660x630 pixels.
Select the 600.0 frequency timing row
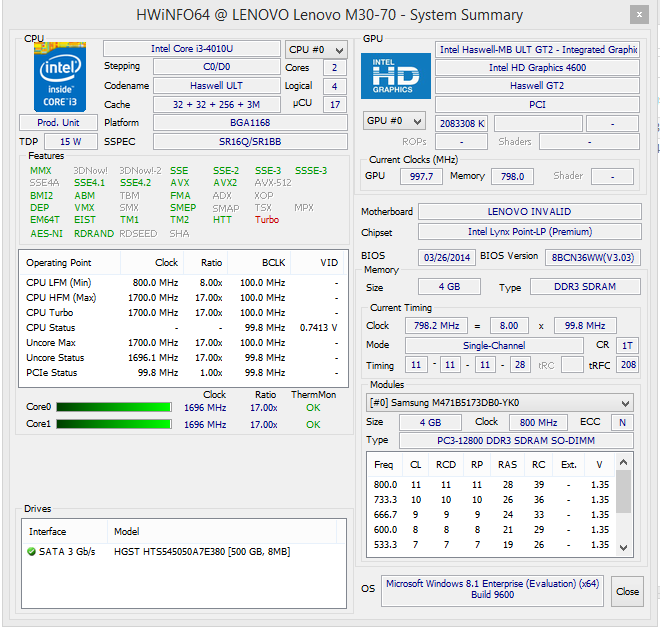click(491, 529)
